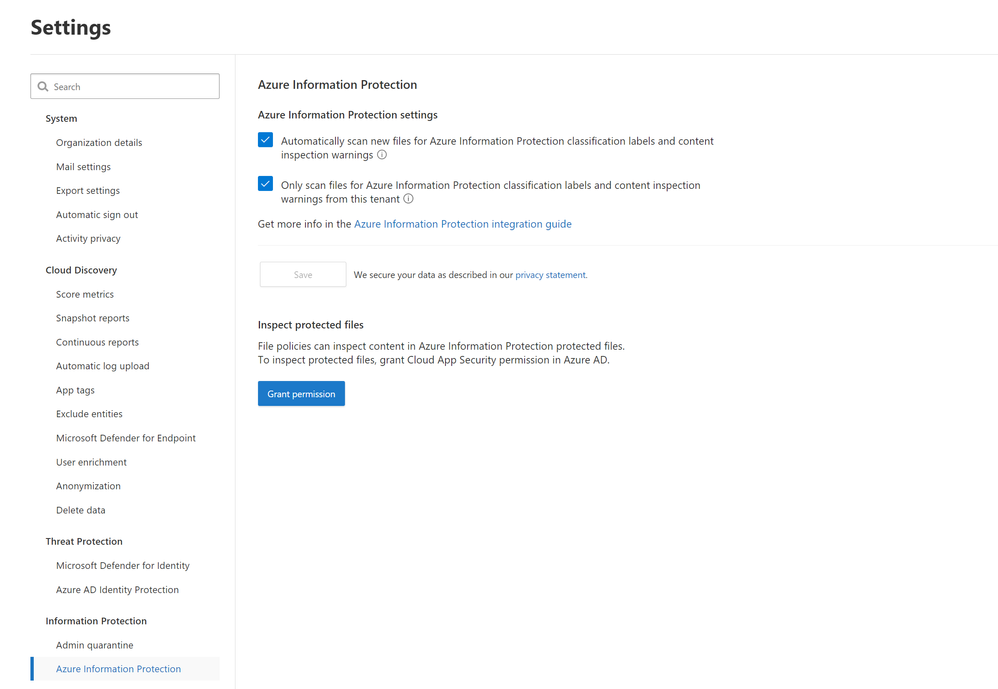The width and height of the screenshot is (998, 689).
Task: Click info icon after 'from this tenant'
Action: click(x=408, y=199)
